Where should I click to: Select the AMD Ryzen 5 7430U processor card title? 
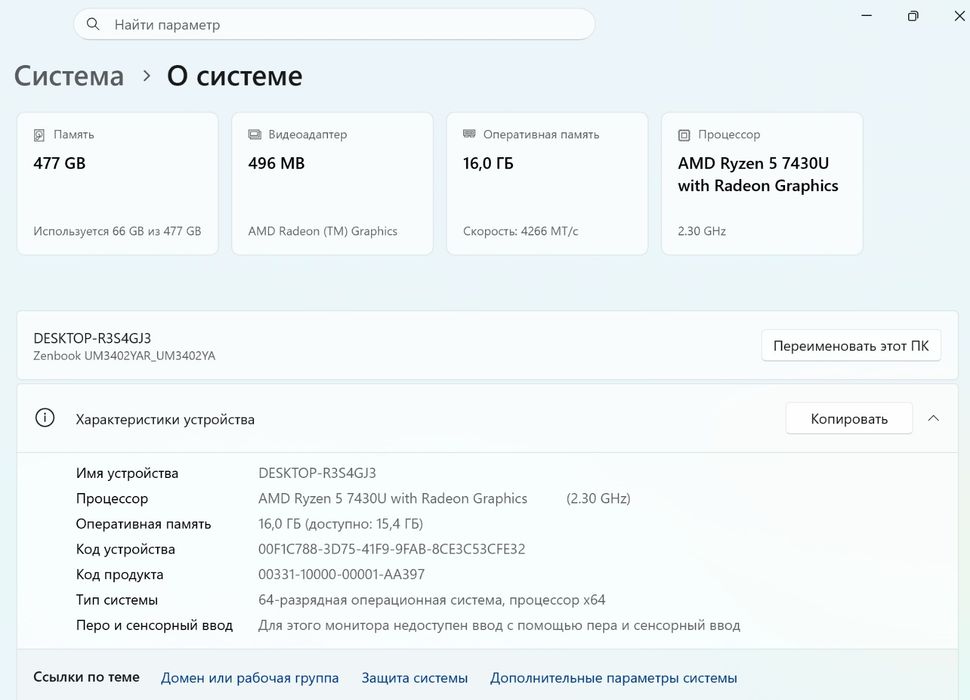coord(758,174)
